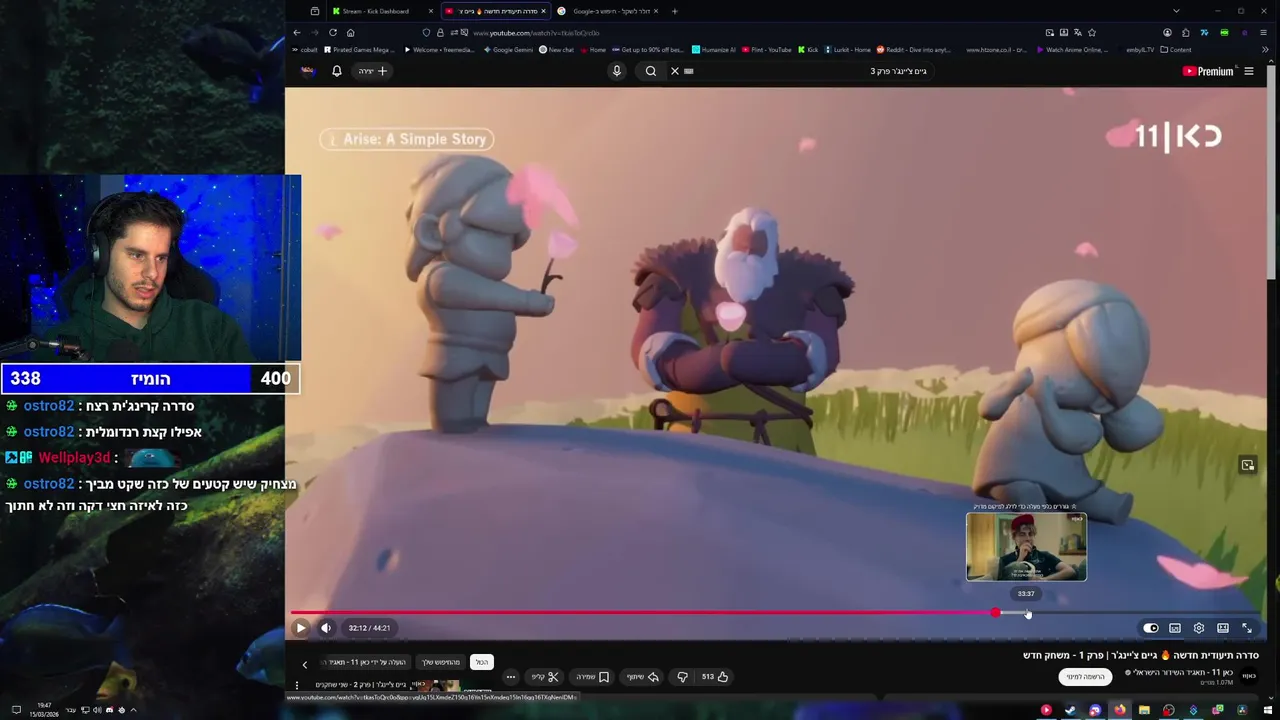Screen dimensions: 1280x720
Task: Switch to theater mode in the player
Action: [1223, 628]
